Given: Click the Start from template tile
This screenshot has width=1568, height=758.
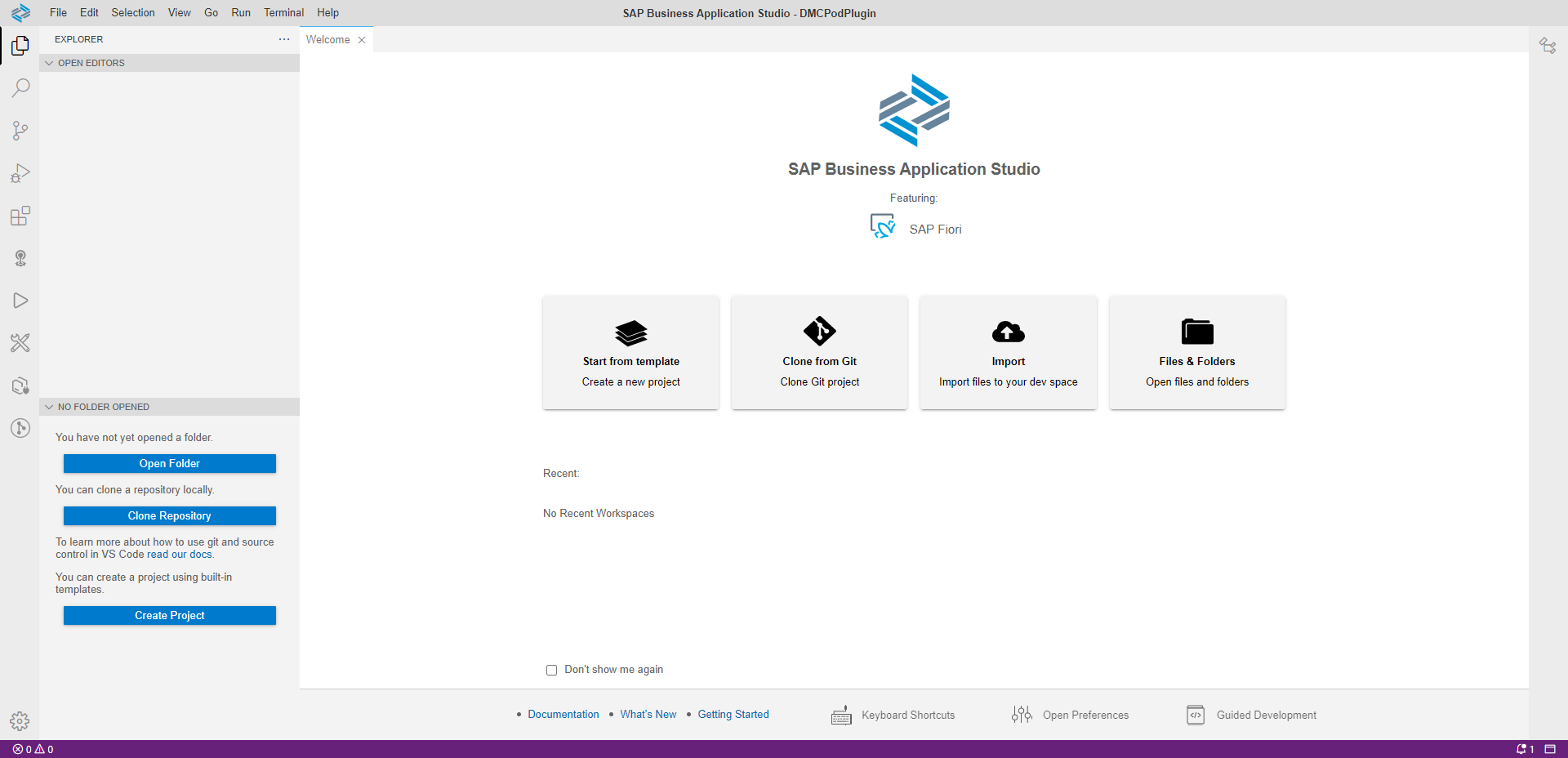Looking at the screenshot, I should point(630,352).
